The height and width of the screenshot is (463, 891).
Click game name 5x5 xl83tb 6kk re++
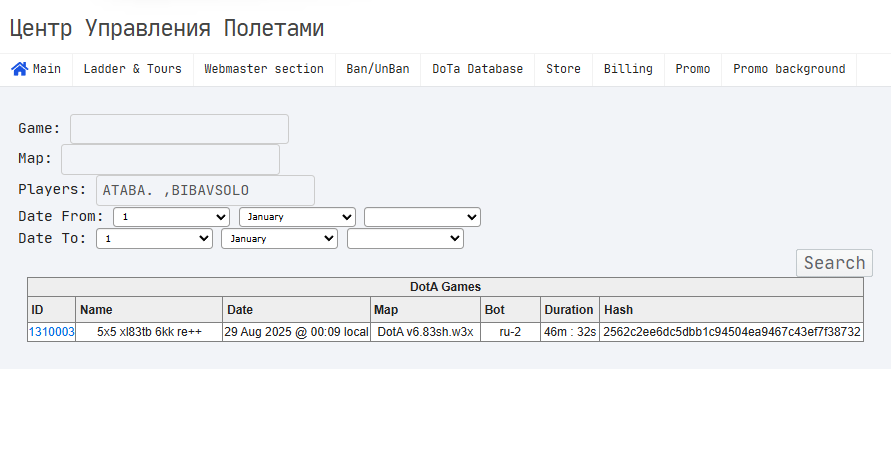click(x=149, y=332)
